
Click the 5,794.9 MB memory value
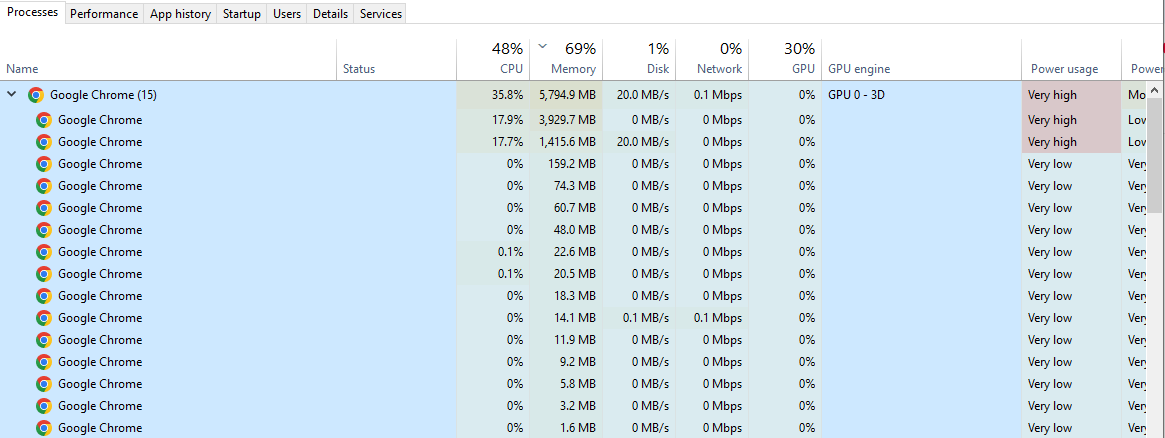click(567, 95)
